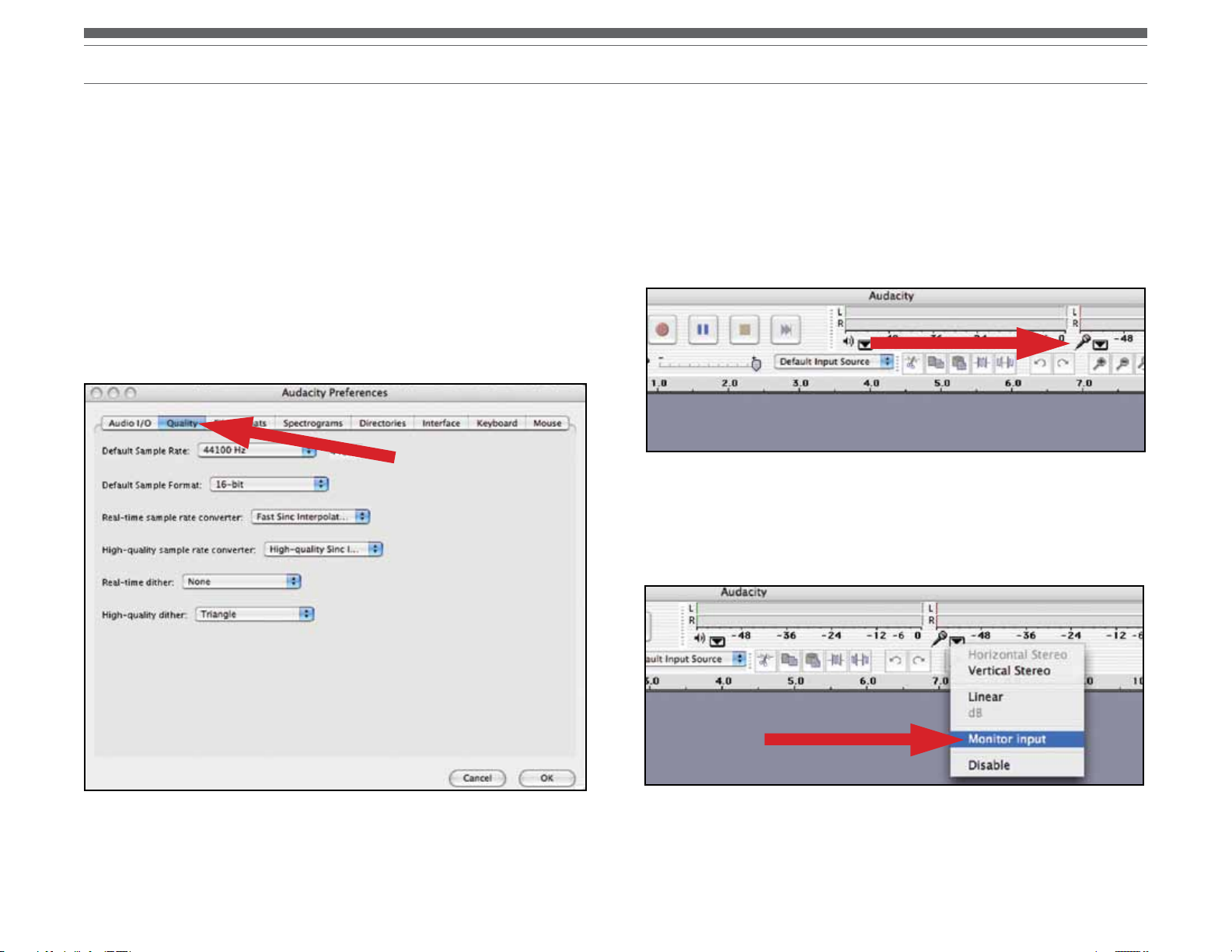The height and width of the screenshot is (952, 1232).
Task: Open output meter arrow in window with Pause button
Action: click(864, 344)
